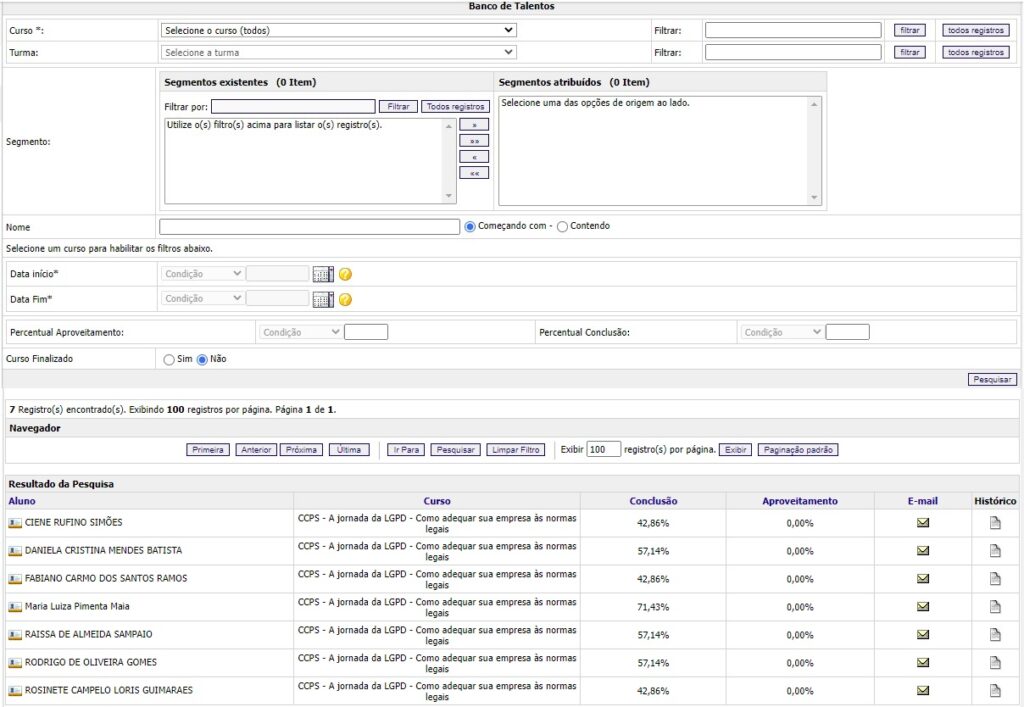Viewport: 1024px width, 707px height.
Task: Open calendar picker for Data início
Action: [x=323, y=274]
